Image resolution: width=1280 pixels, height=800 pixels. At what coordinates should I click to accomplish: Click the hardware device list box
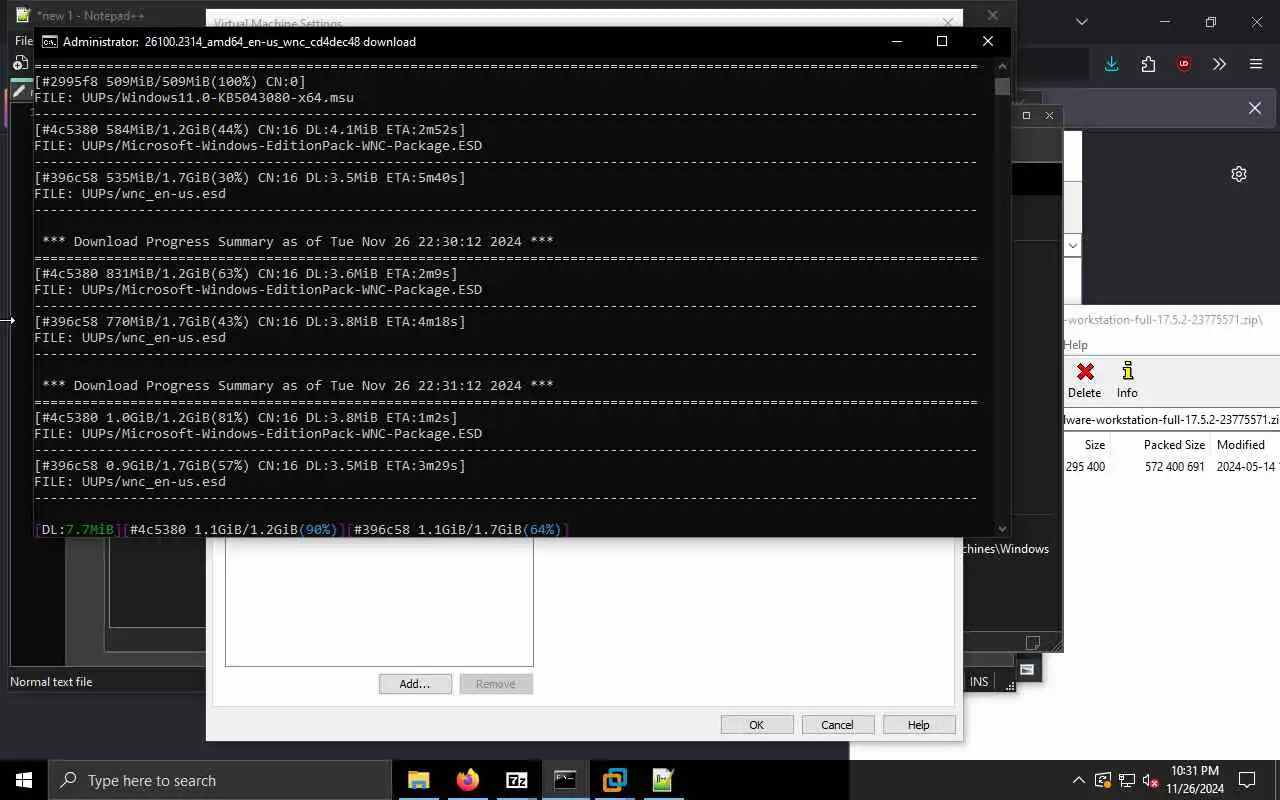tap(379, 601)
